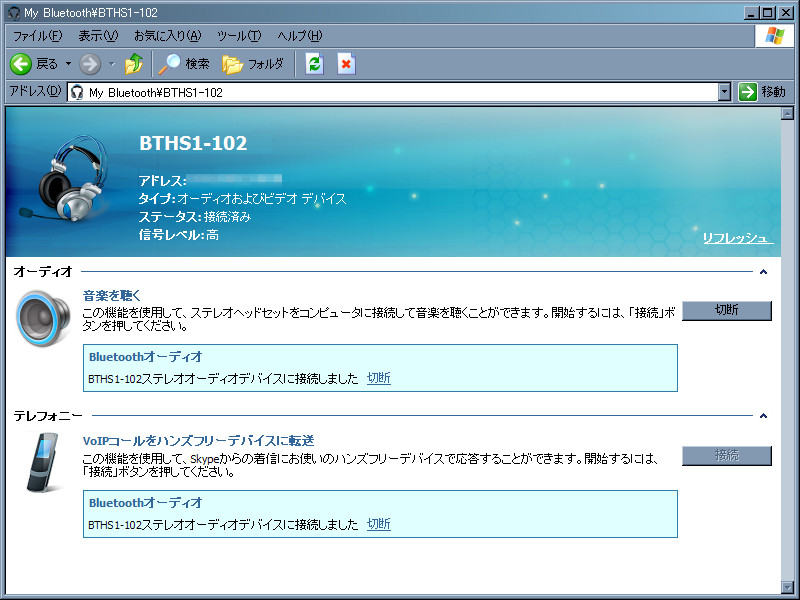This screenshot has width=800, height=600.
Task: Maximize the My Bluetooth window
Action: point(767,13)
